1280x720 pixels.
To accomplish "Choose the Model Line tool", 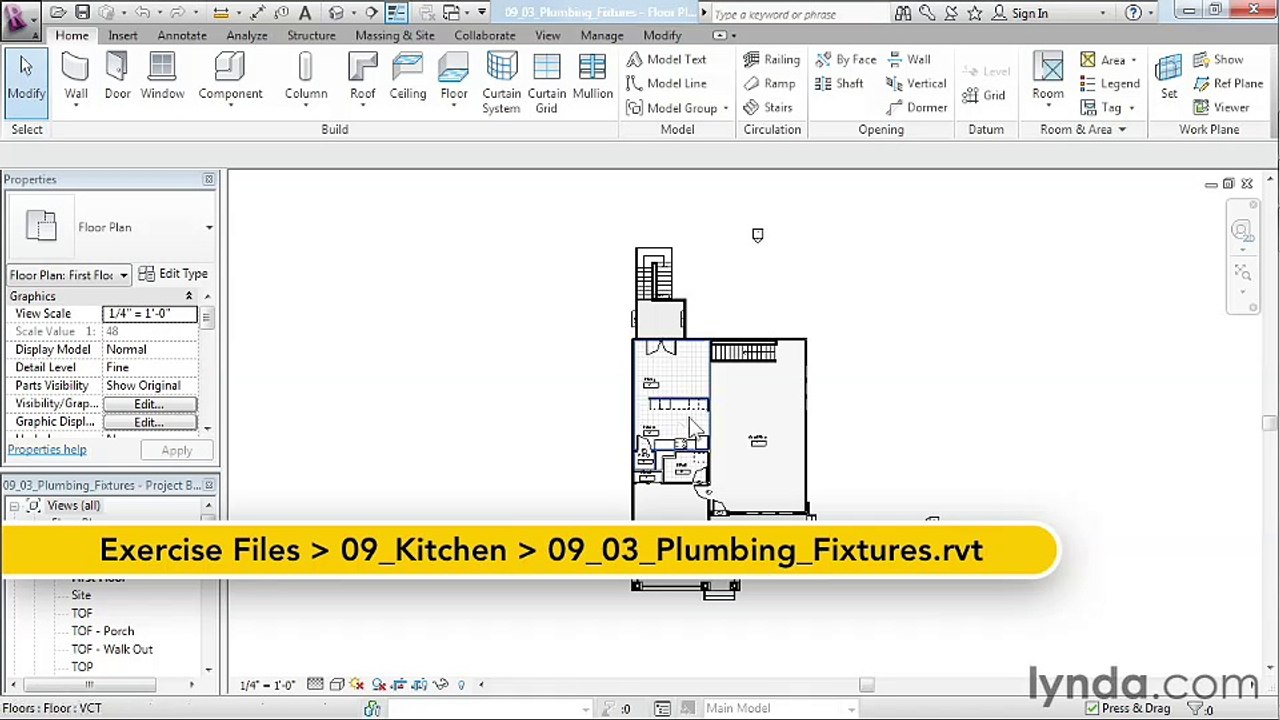I will coord(667,84).
